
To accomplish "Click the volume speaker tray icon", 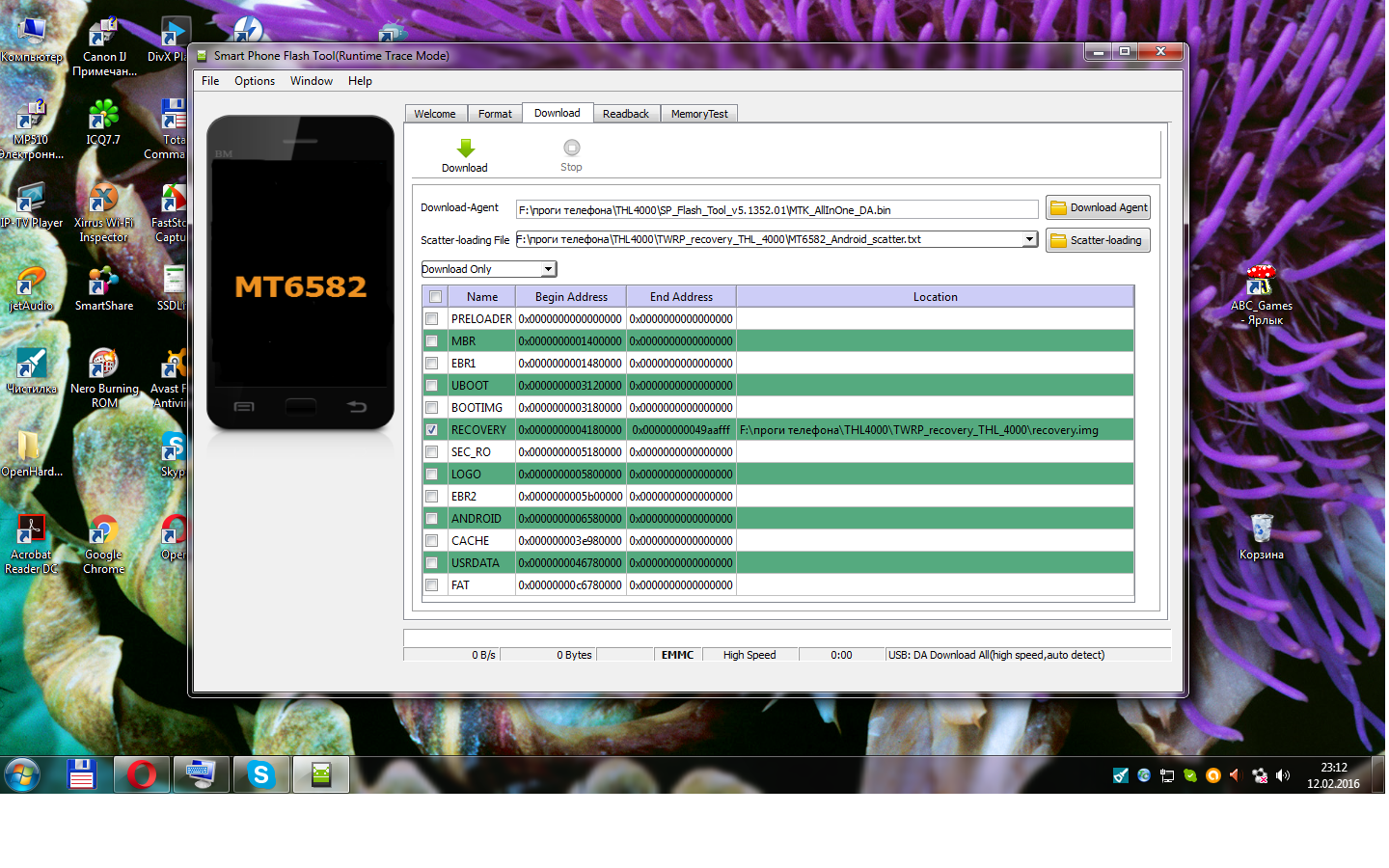I will pyautogui.click(x=1282, y=775).
